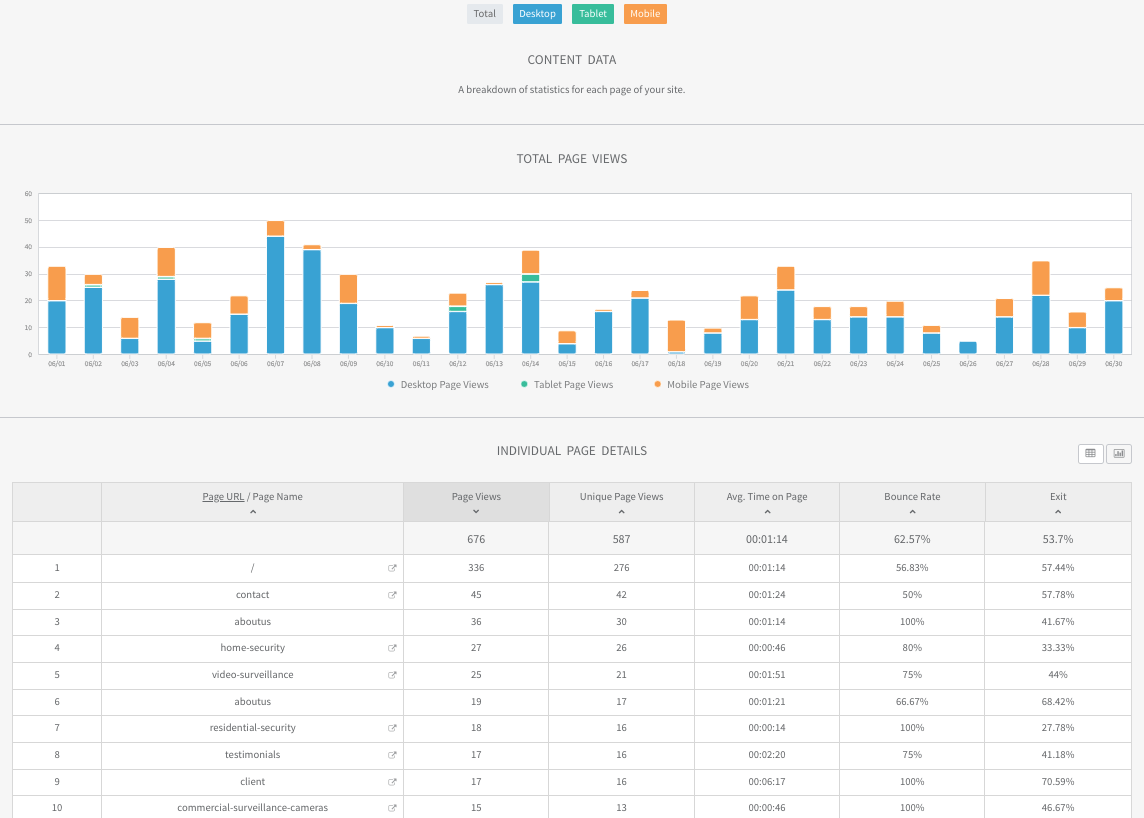Switch to chart view icon
The image size is (1144, 818).
[x=1118, y=453]
